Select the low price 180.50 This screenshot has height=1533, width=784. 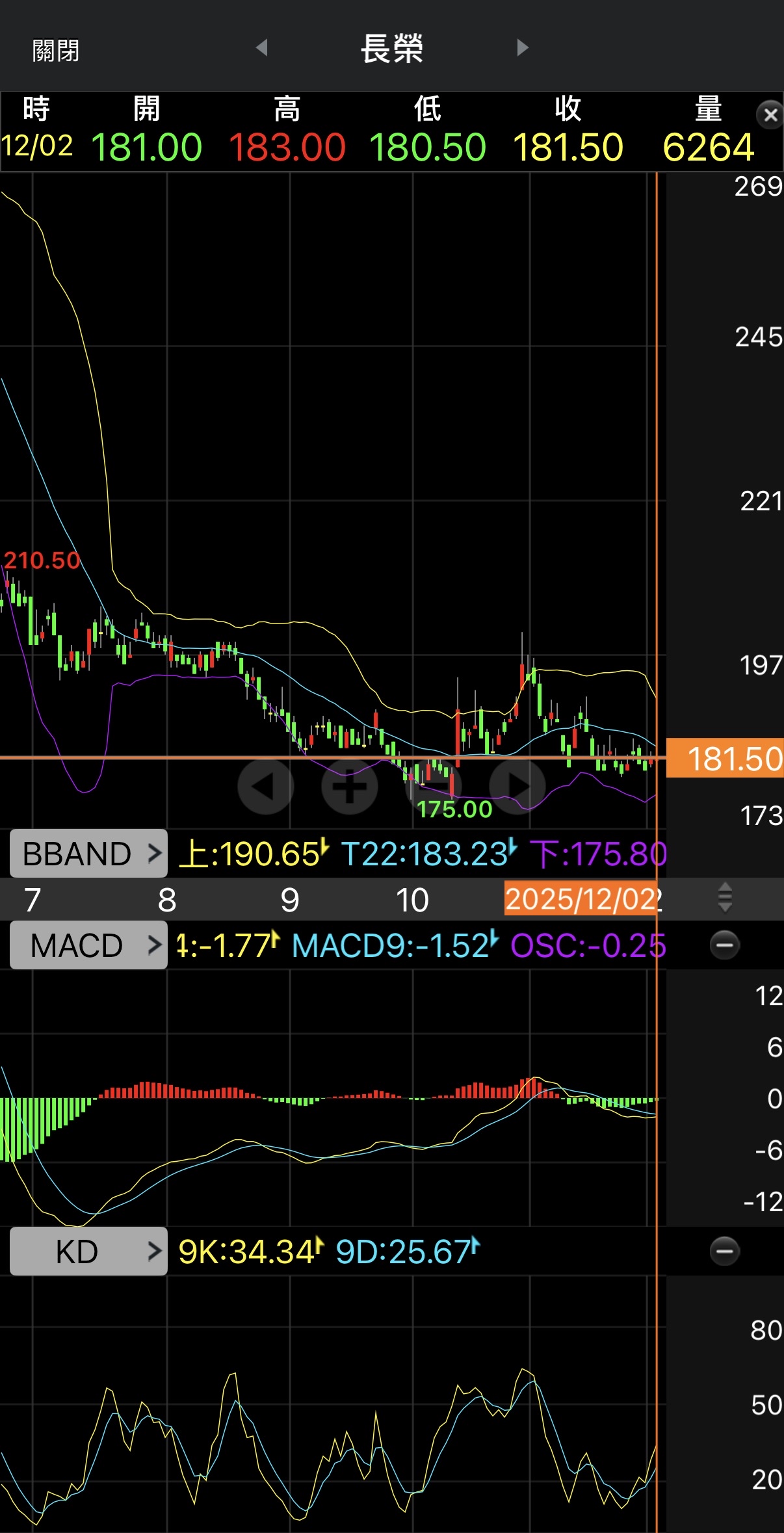(x=427, y=147)
